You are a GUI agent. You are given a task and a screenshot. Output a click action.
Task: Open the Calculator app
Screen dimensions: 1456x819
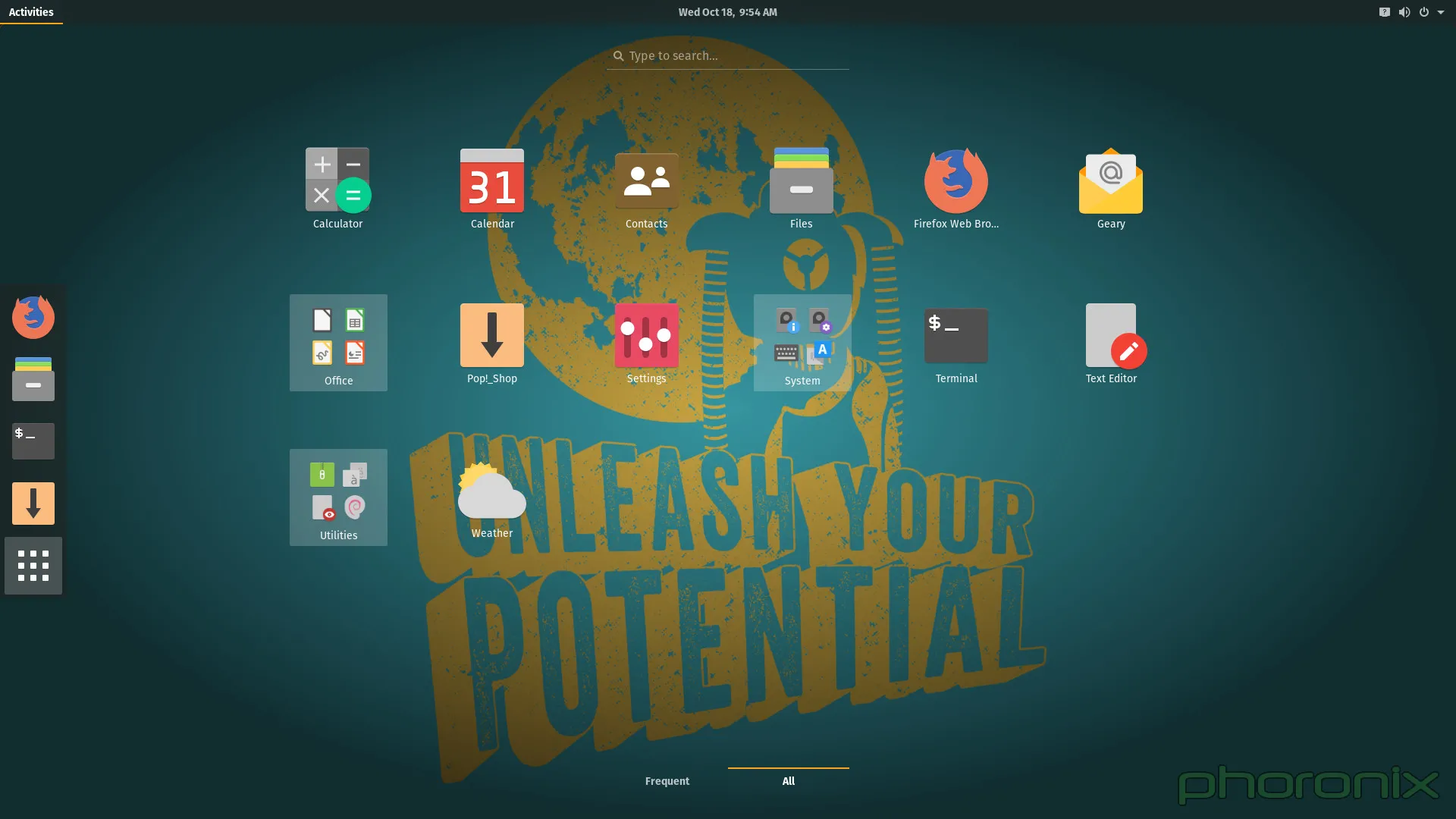[338, 188]
